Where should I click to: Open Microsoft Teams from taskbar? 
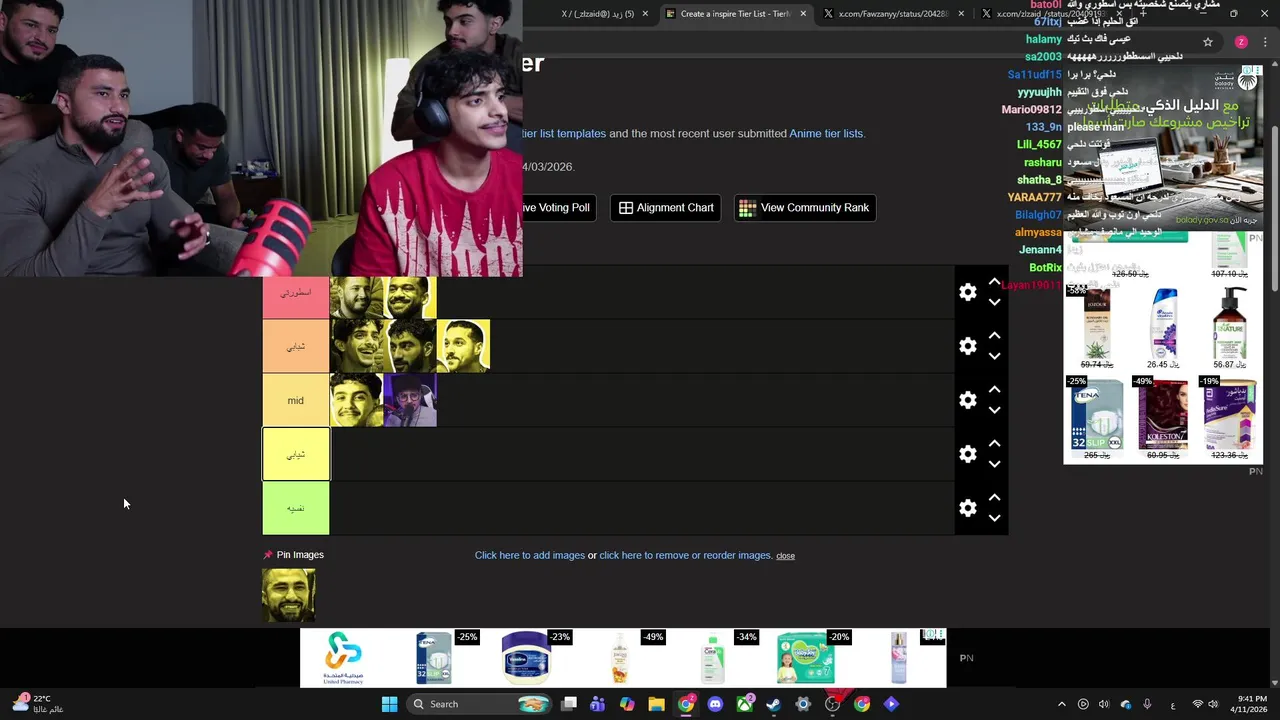point(597,704)
